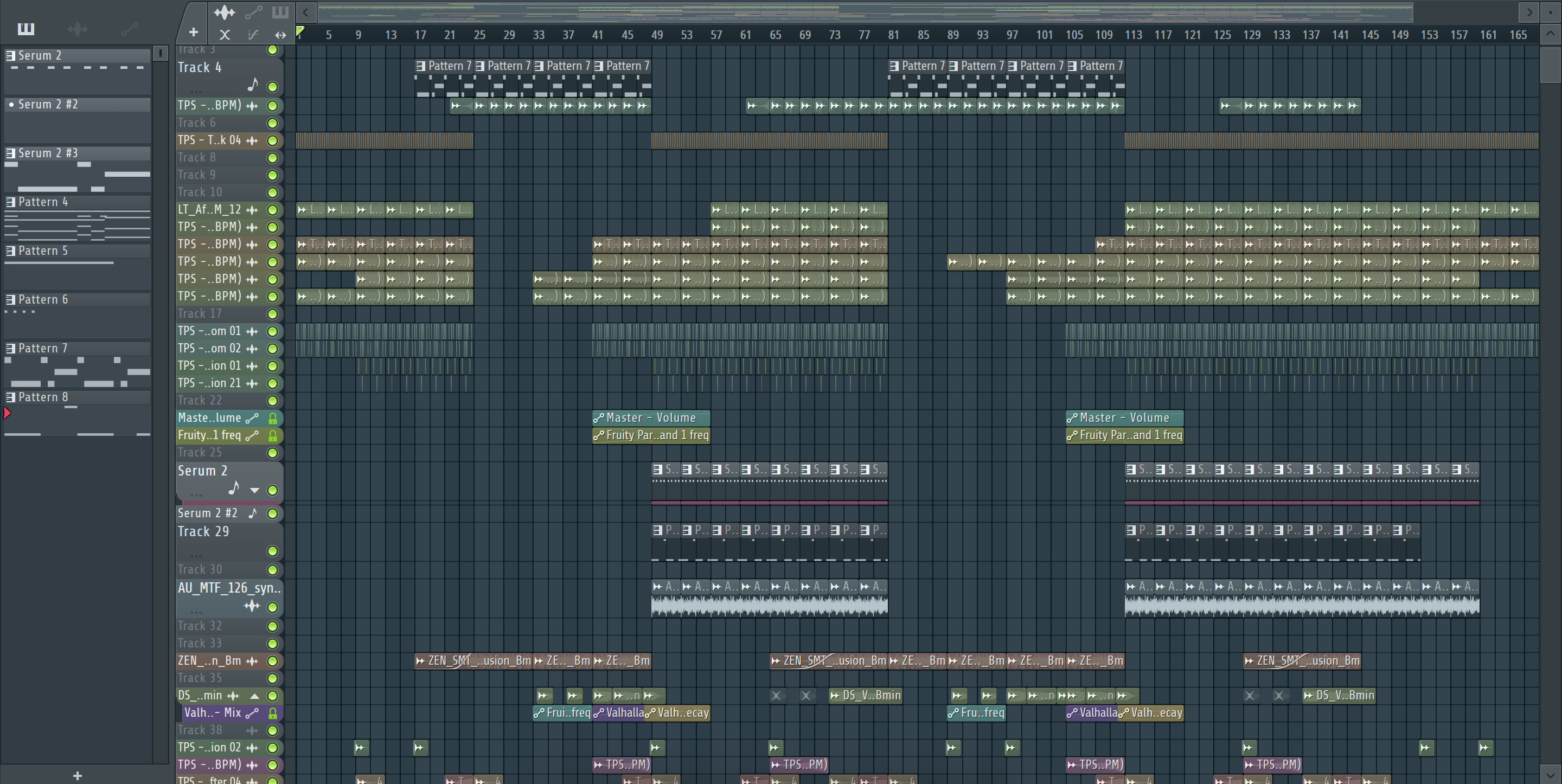
Task: Open the first Fruity Par..and 1 freq clip menu
Action: (x=598, y=435)
